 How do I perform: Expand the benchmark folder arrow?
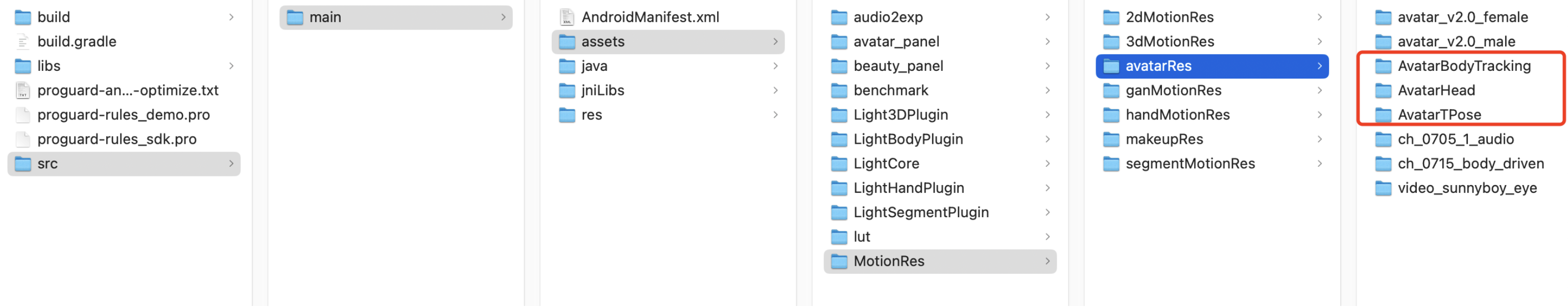click(1047, 90)
